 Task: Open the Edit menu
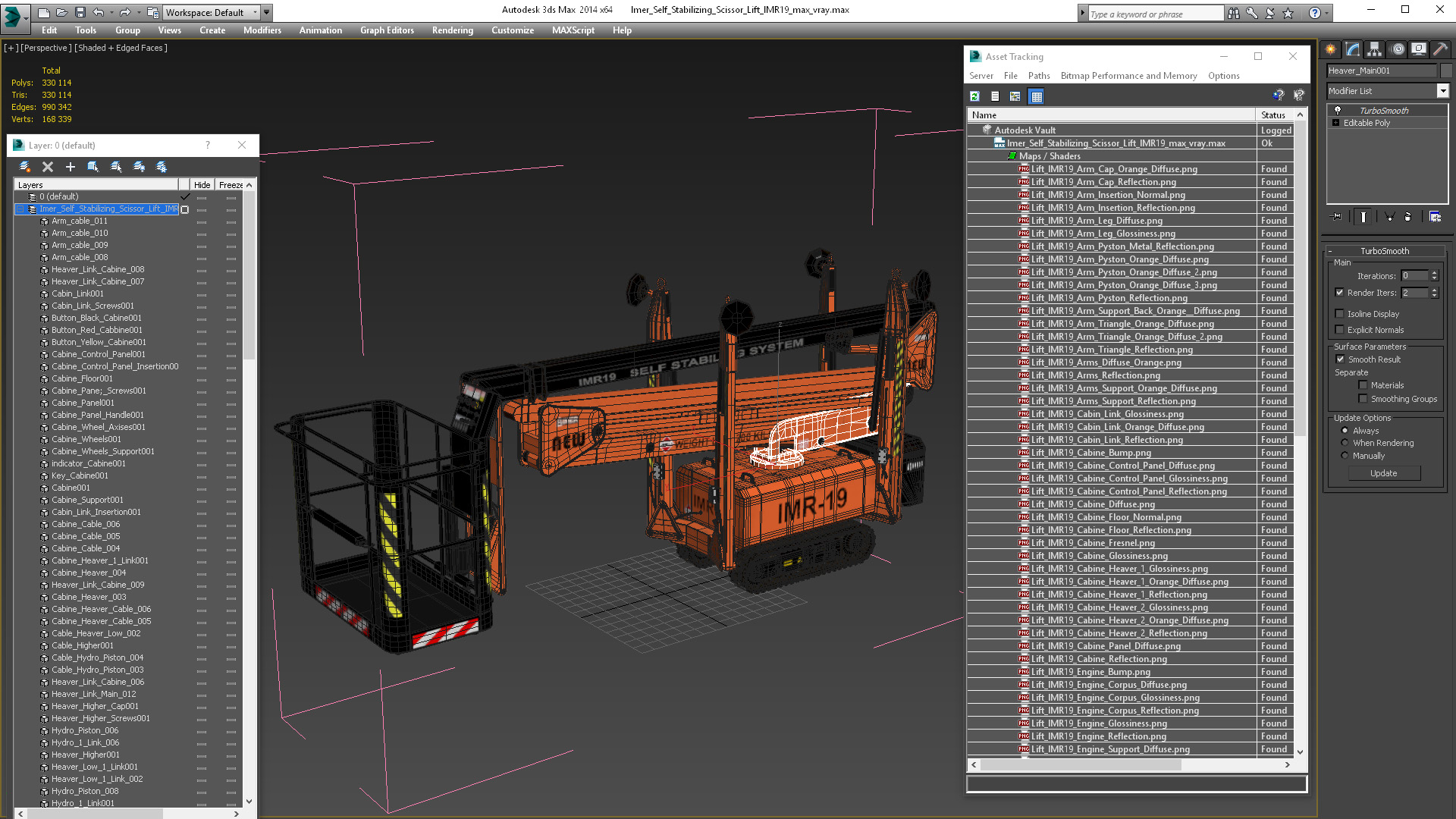49,30
